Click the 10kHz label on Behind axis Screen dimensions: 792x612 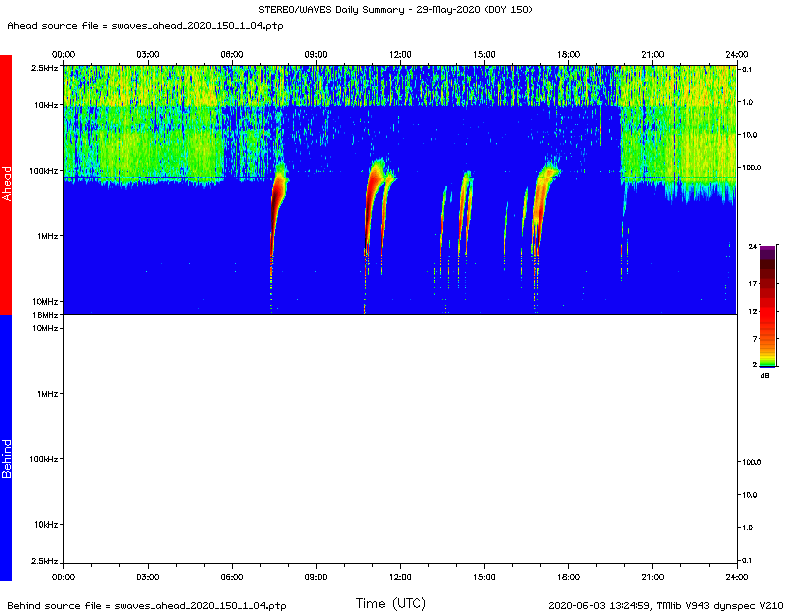pos(46,525)
